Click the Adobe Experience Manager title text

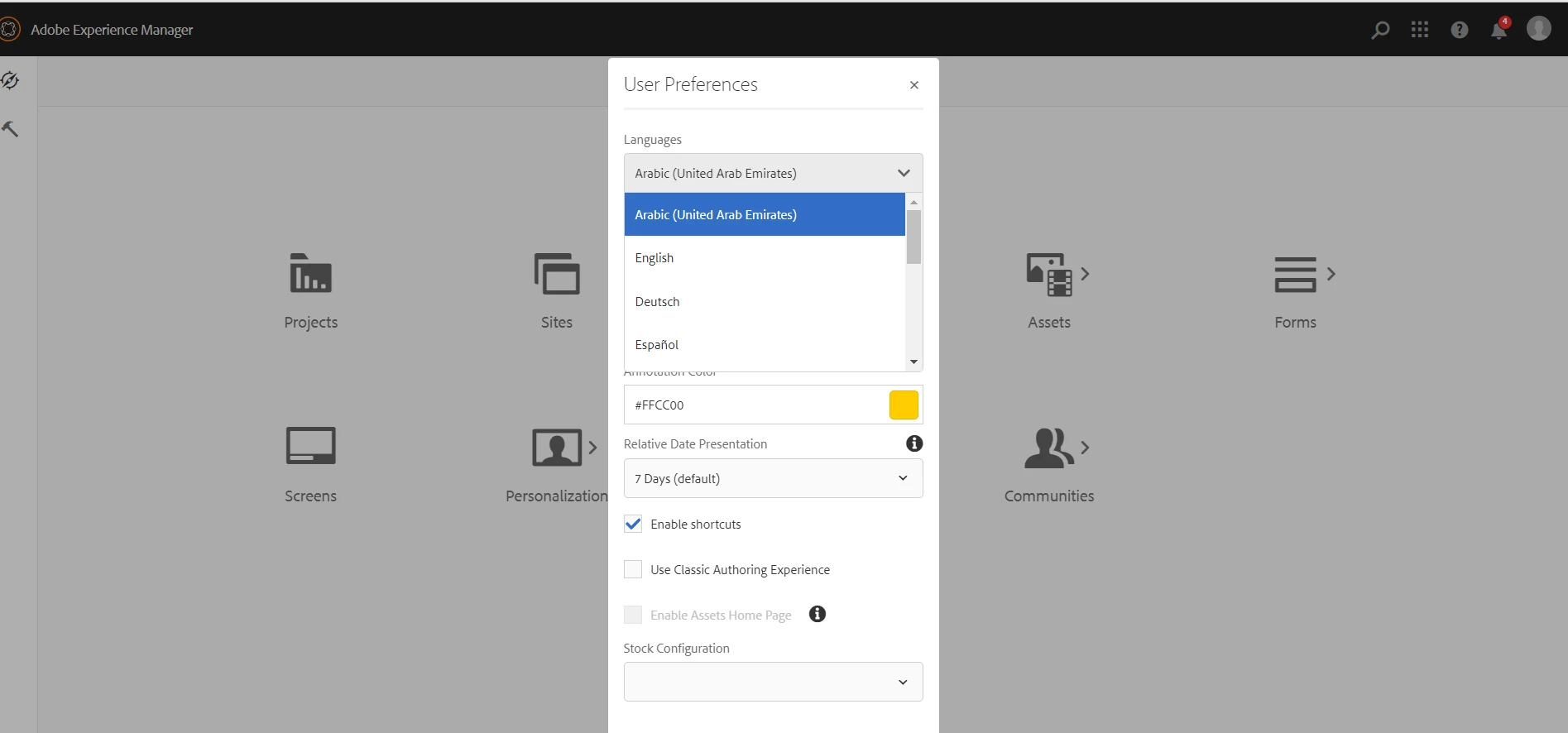(112, 30)
